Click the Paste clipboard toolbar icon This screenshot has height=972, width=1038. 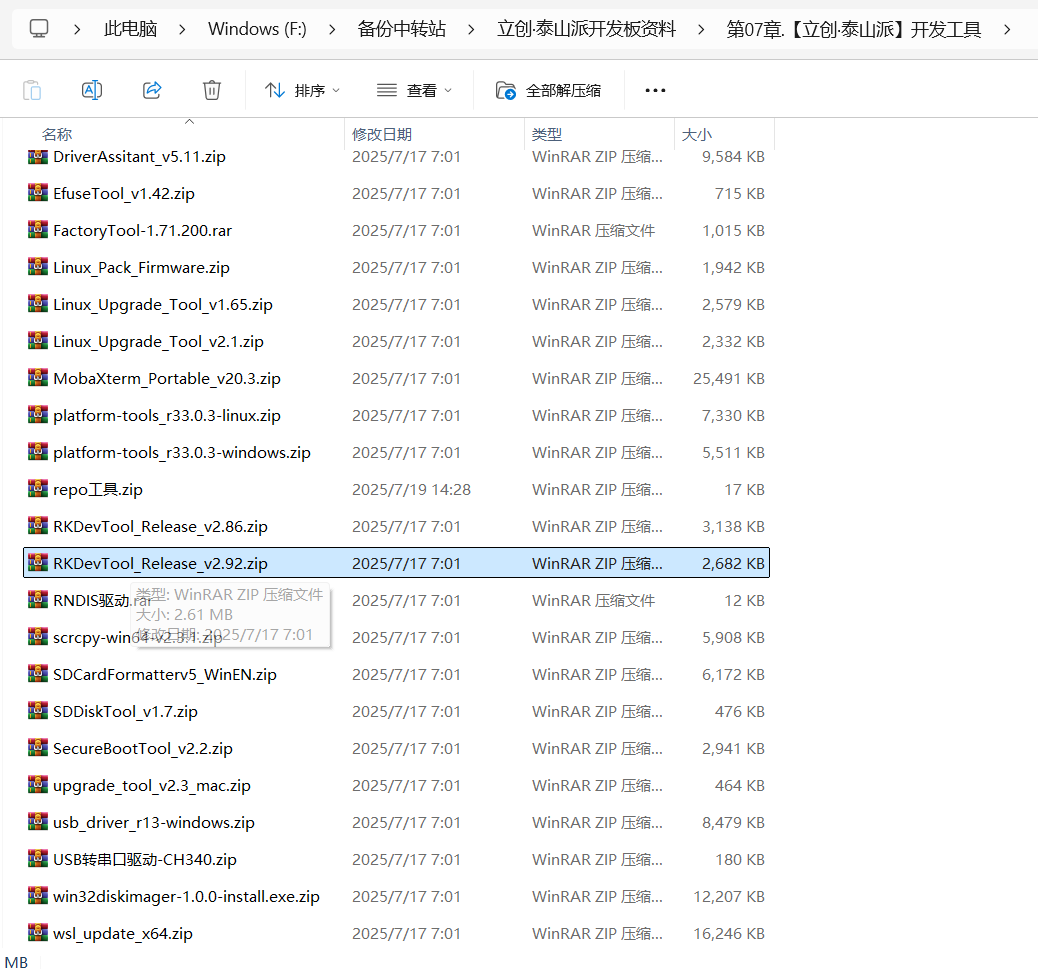point(32,90)
